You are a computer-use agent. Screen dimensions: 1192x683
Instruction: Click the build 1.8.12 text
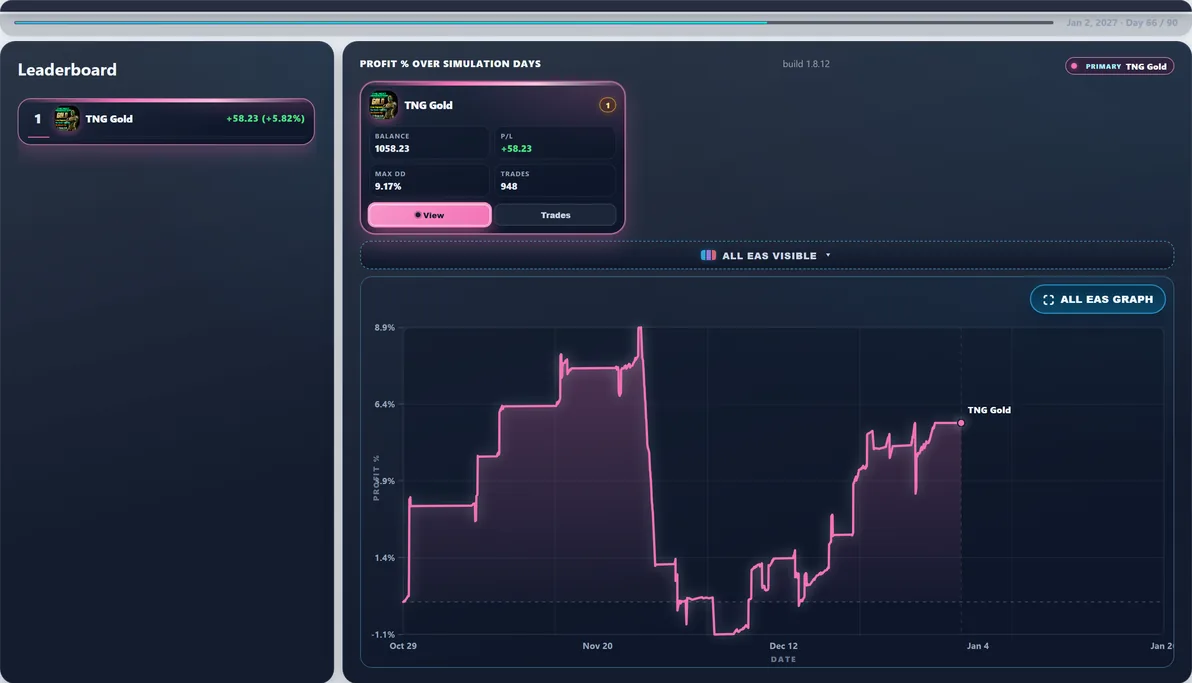tap(806, 64)
